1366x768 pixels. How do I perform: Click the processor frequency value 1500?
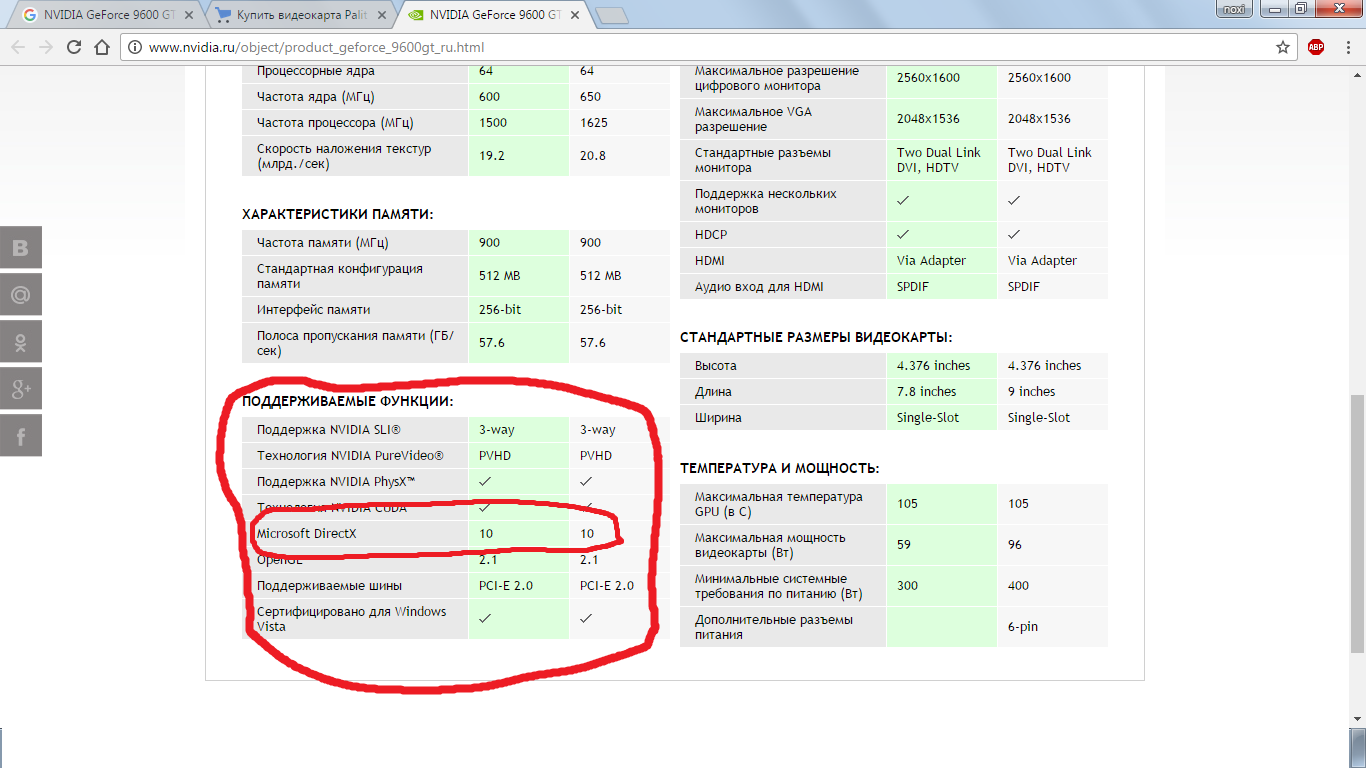tap(493, 123)
